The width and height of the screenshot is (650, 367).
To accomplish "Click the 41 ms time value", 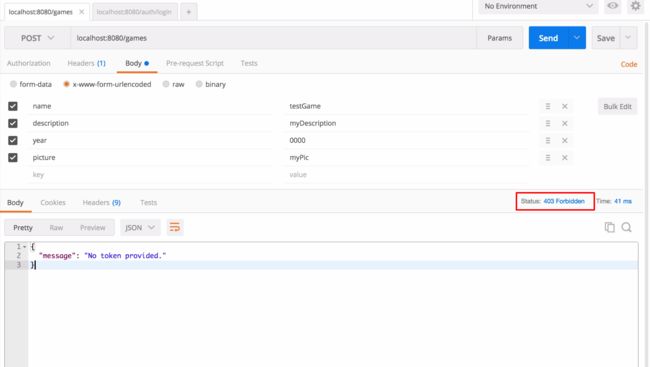I will click(623, 201).
